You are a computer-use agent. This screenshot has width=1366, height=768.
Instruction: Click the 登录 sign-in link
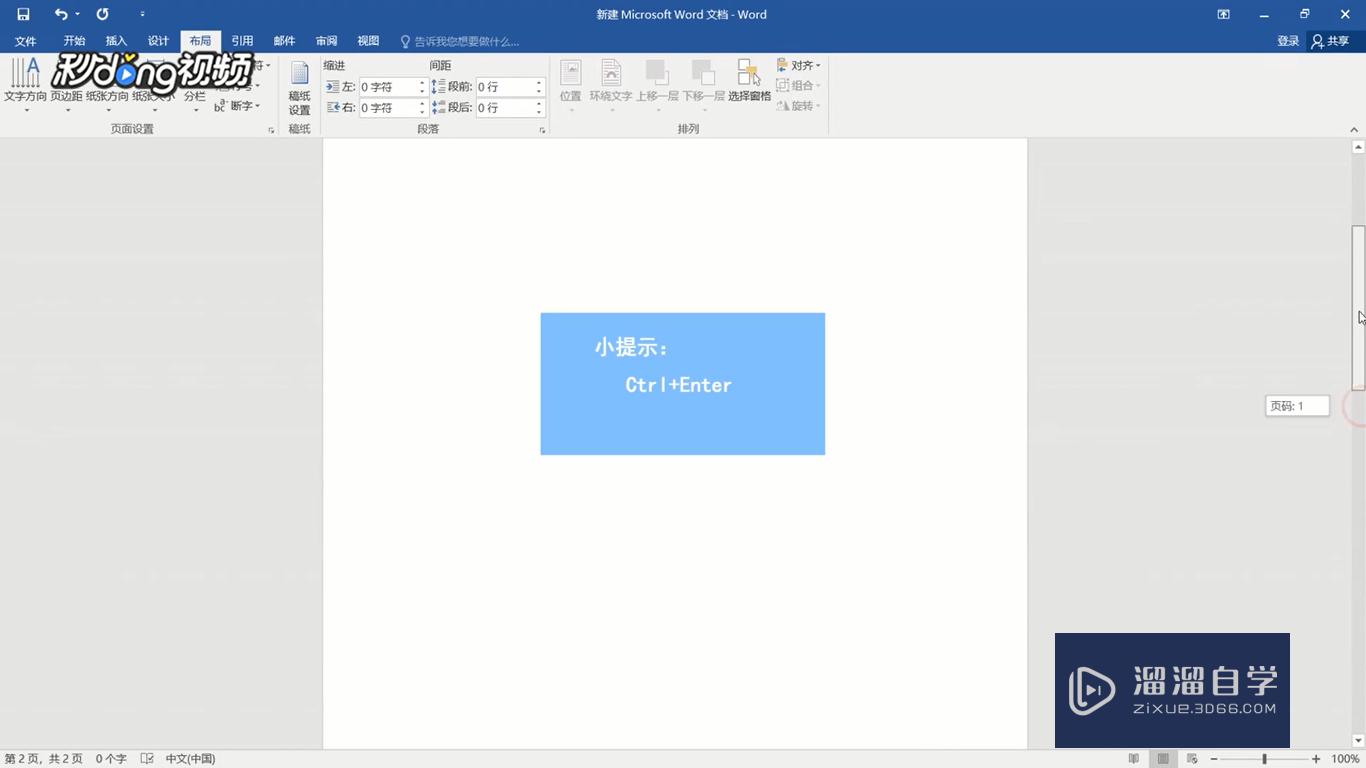pyautogui.click(x=1288, y=41)
